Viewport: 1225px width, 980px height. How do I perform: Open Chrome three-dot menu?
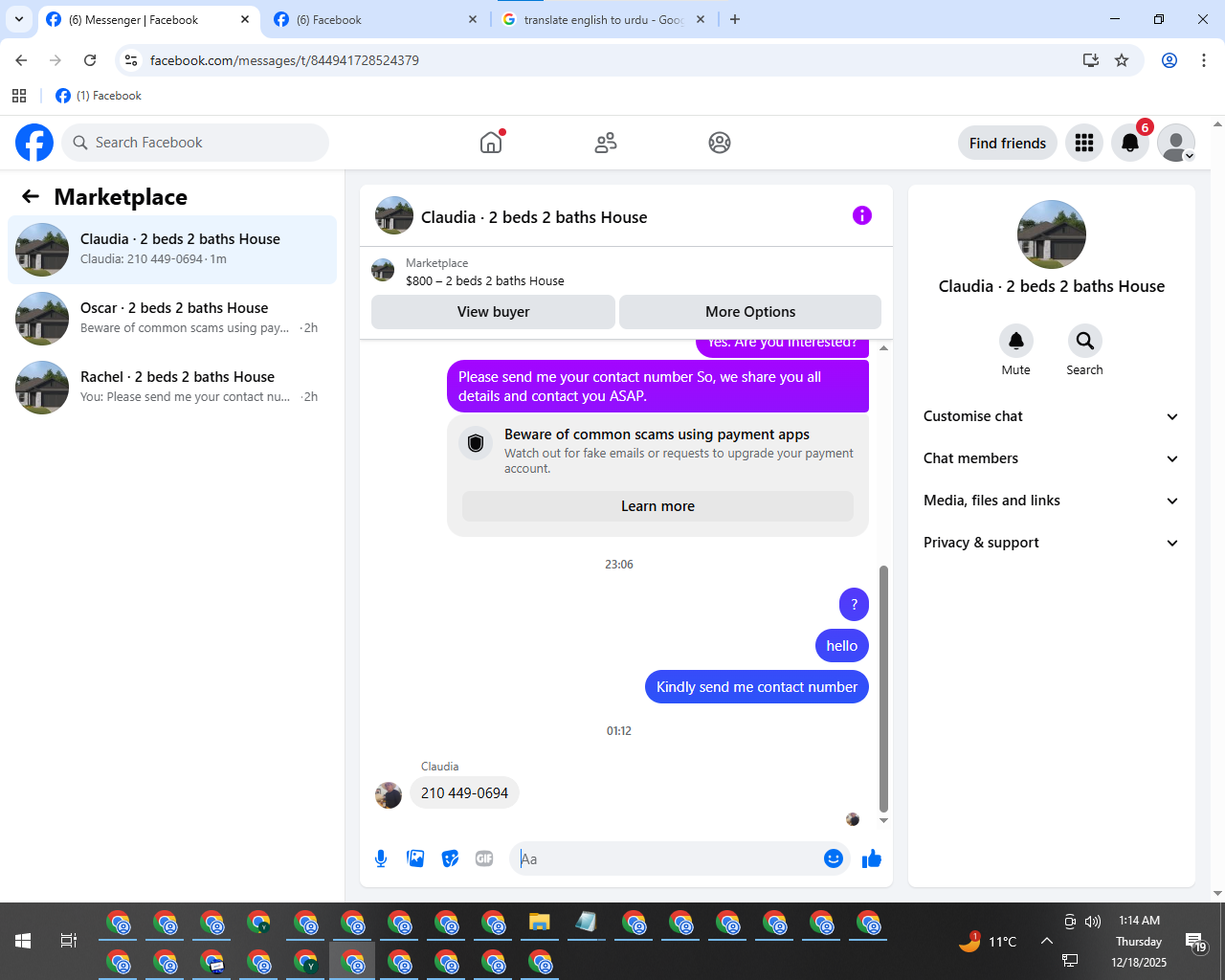pos(1204,60)
